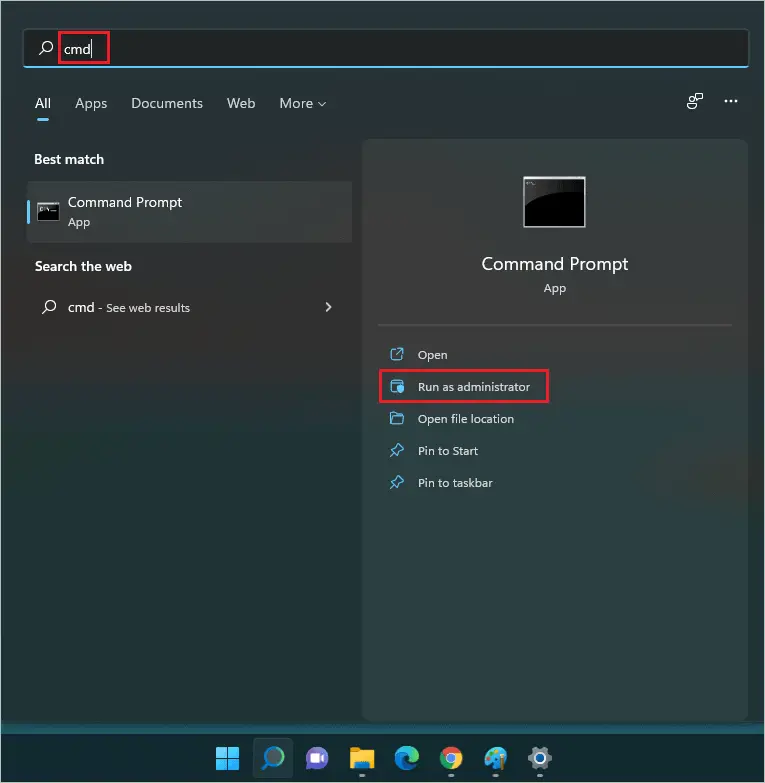Switch to the All tab
Screen dimensions: 765x783
(x=43, y=103)
